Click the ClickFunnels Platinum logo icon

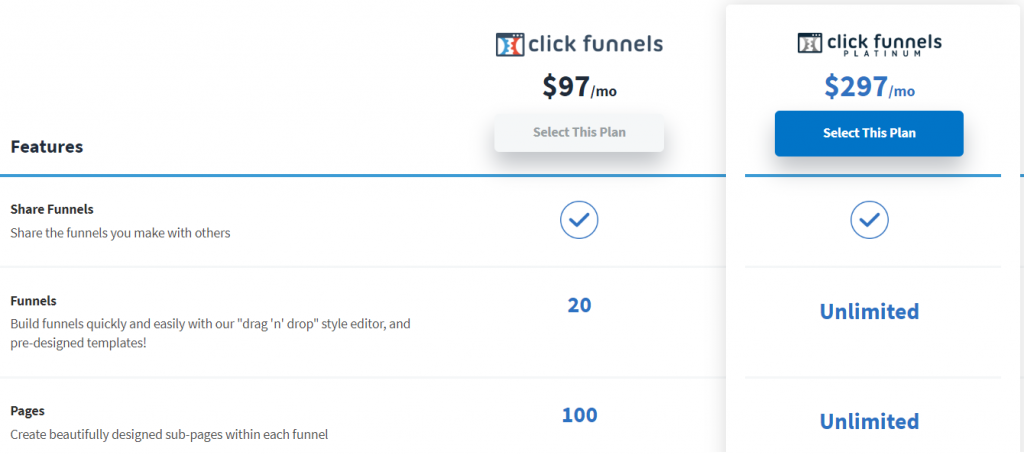(810, 43)
